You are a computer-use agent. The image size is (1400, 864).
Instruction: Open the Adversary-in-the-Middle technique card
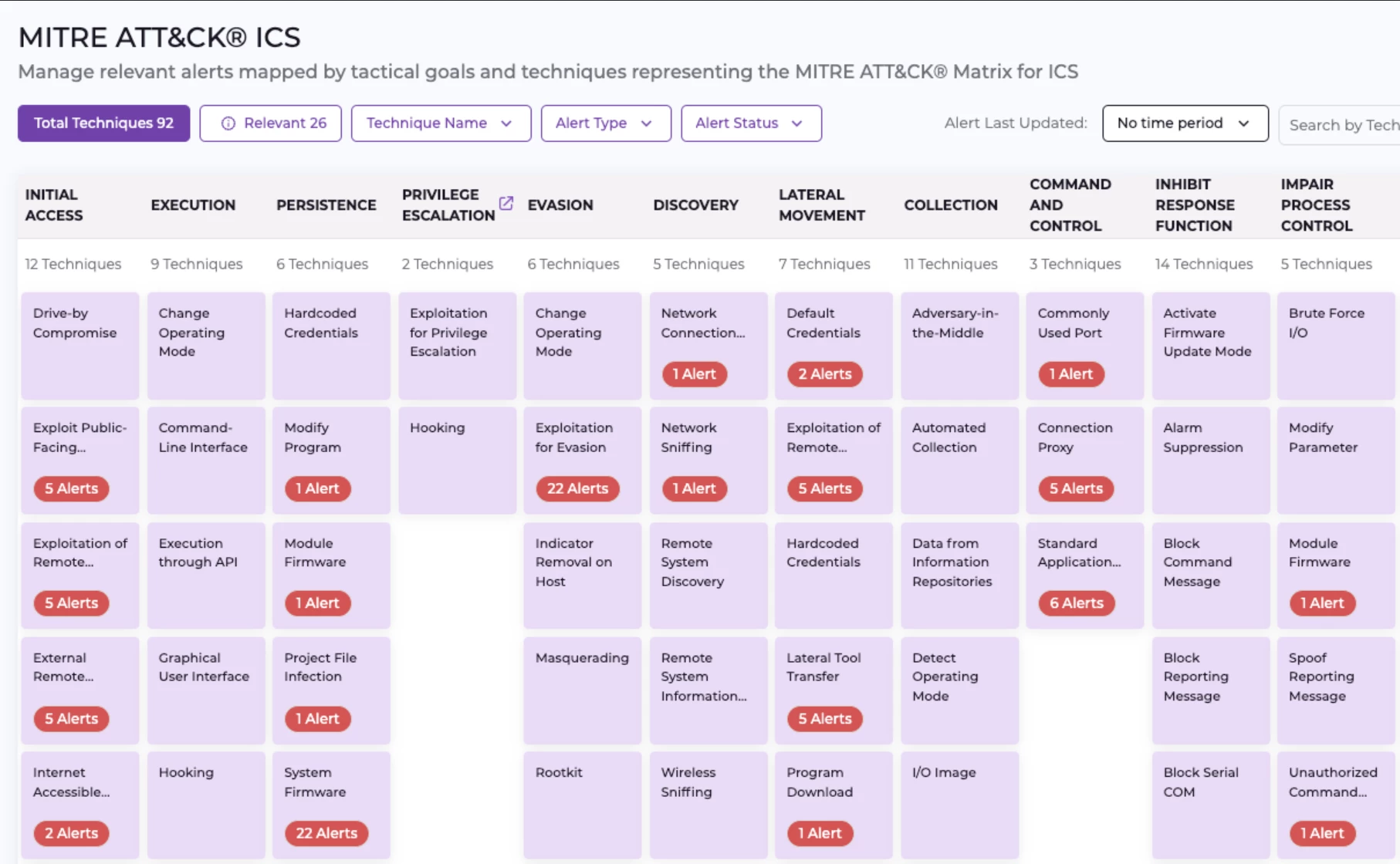coord(959,345)
